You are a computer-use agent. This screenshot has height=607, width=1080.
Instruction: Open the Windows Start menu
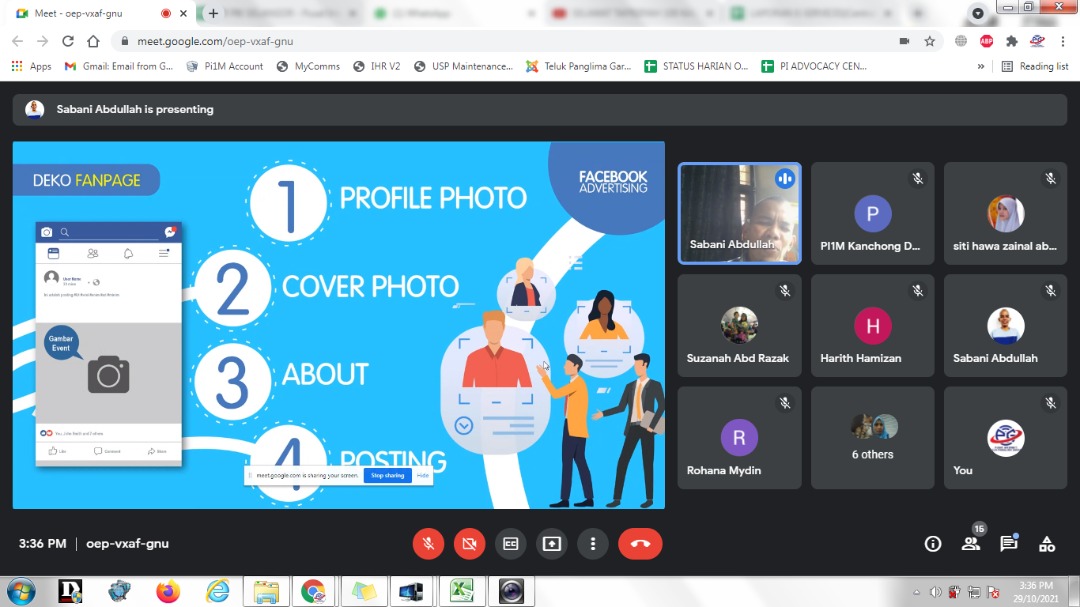point(21,591)
